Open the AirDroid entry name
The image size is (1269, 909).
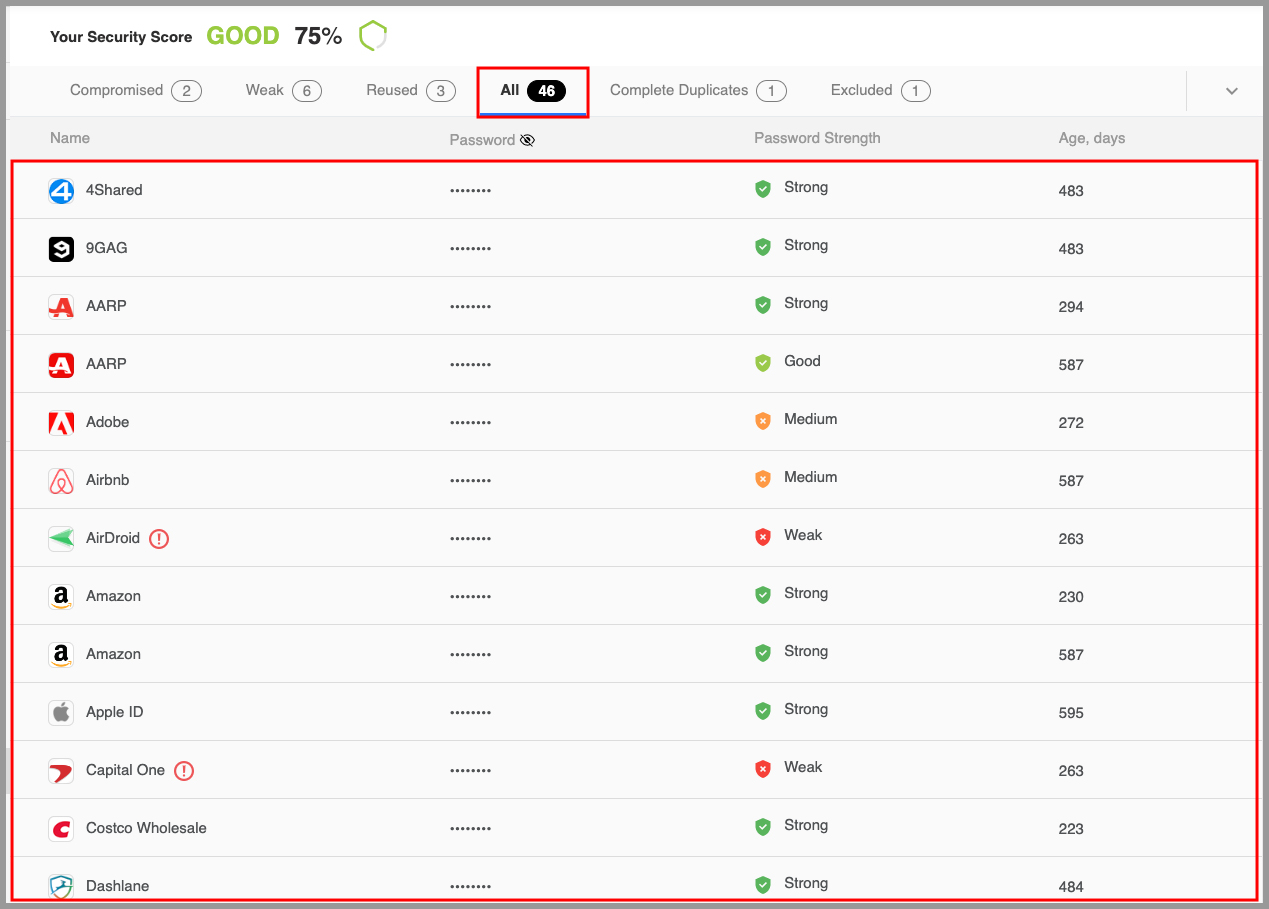pos(113,538)
